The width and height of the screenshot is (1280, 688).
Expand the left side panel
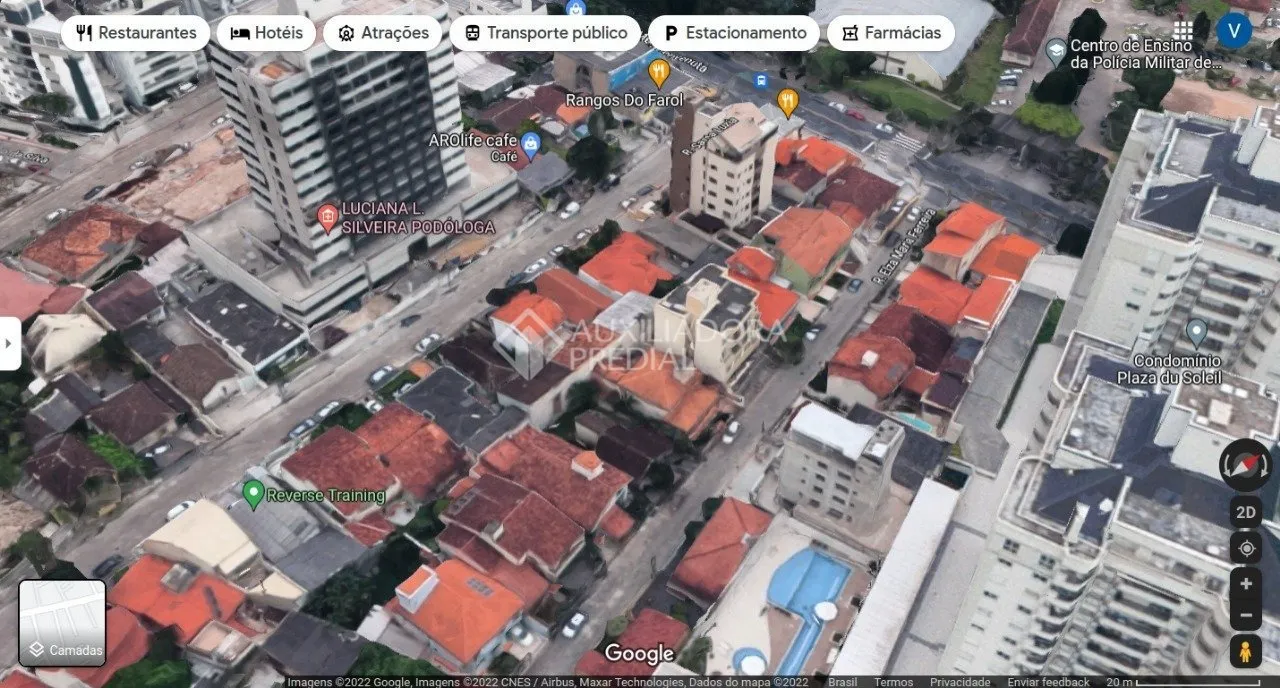(7, 341)
